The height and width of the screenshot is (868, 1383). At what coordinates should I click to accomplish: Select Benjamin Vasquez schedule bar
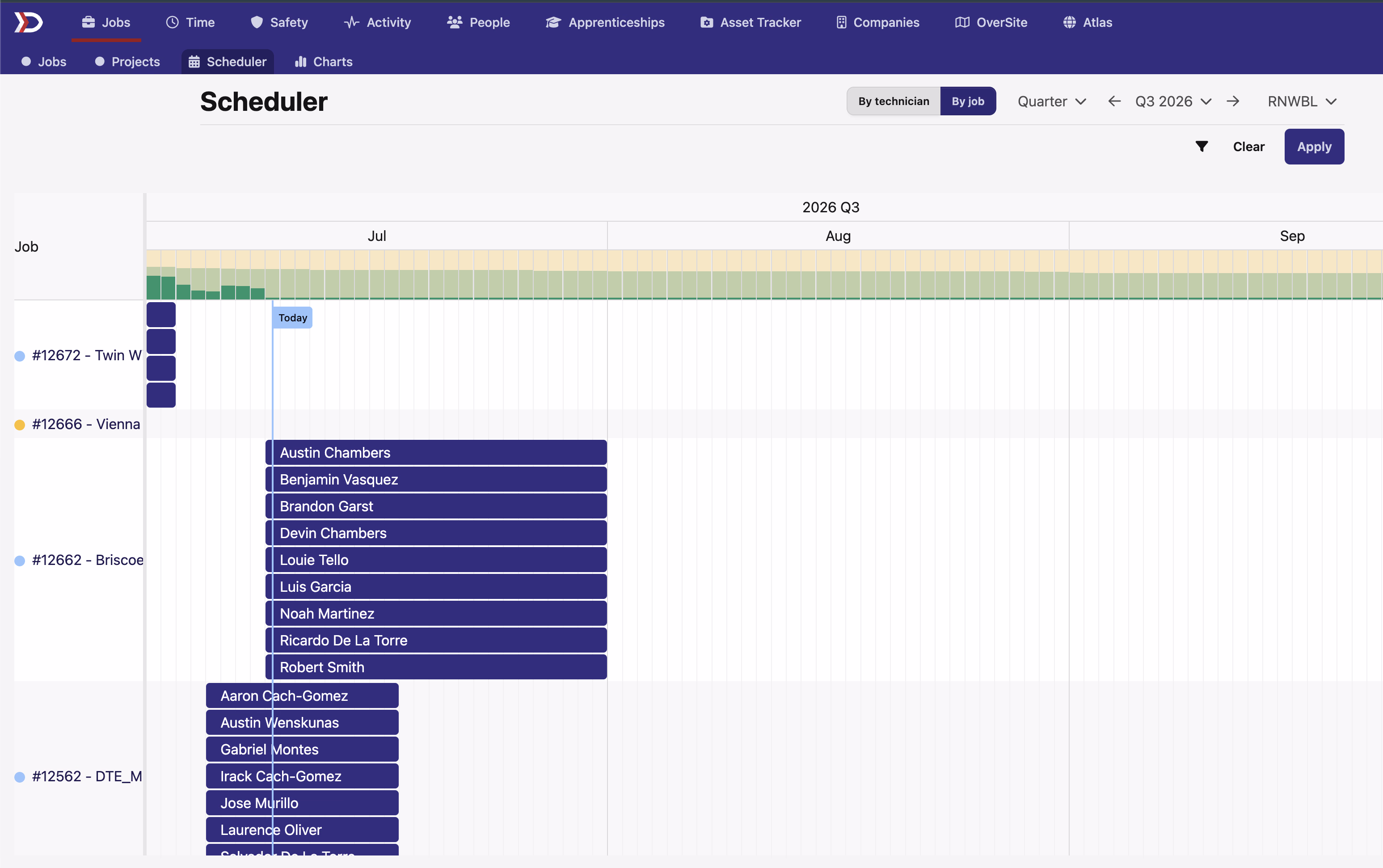(x=436, y=479)
